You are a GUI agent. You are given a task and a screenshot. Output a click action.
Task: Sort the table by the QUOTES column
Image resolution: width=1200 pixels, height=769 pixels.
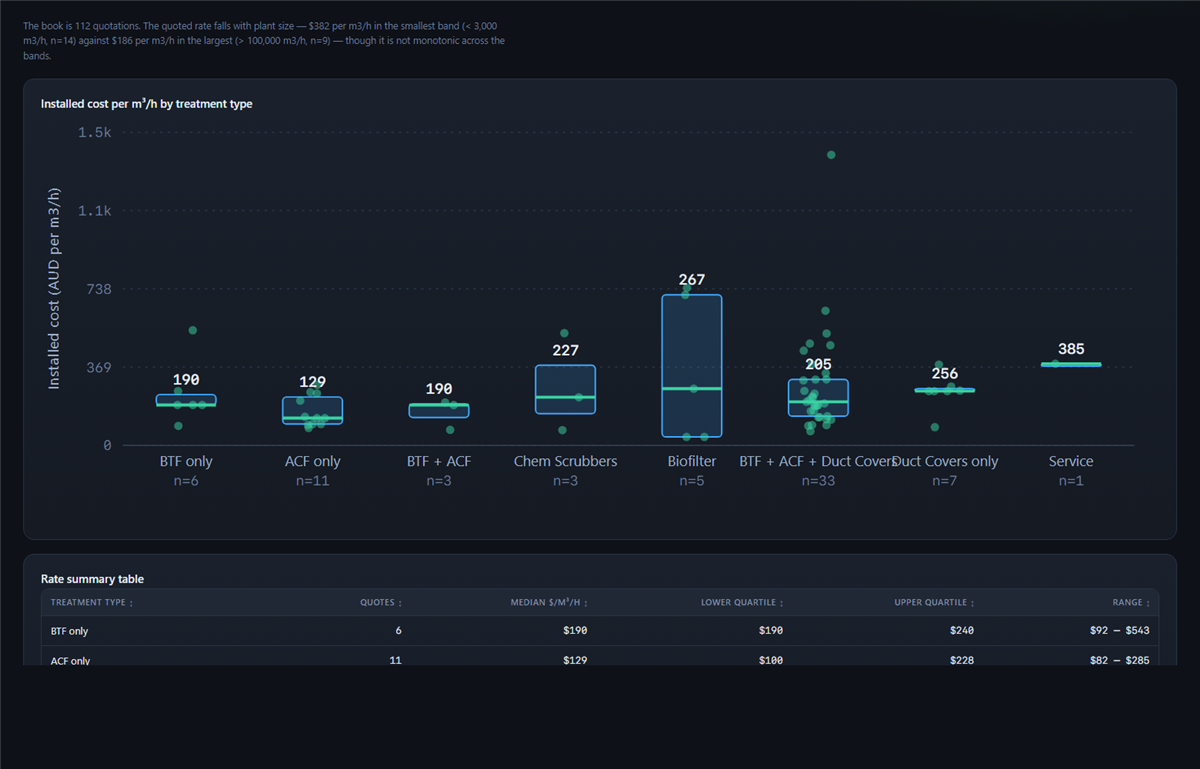[381, 603]
